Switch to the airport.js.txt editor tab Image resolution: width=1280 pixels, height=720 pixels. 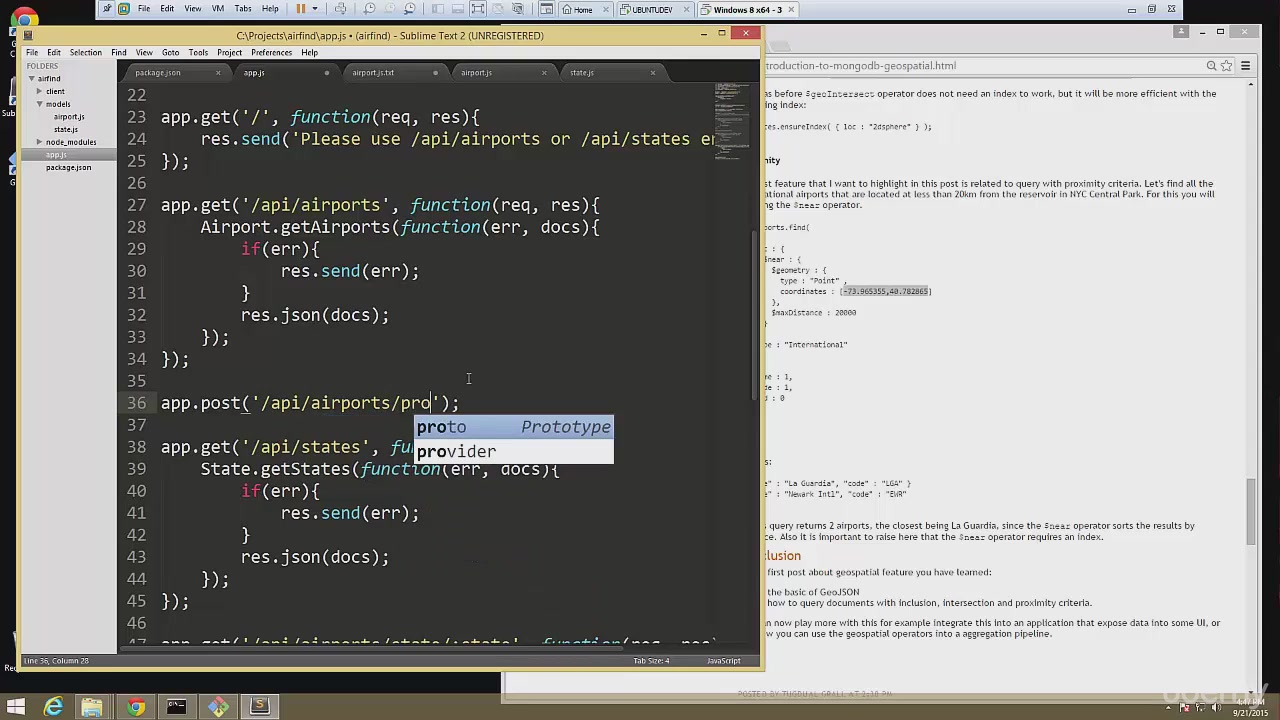click(x=373, y=73)
